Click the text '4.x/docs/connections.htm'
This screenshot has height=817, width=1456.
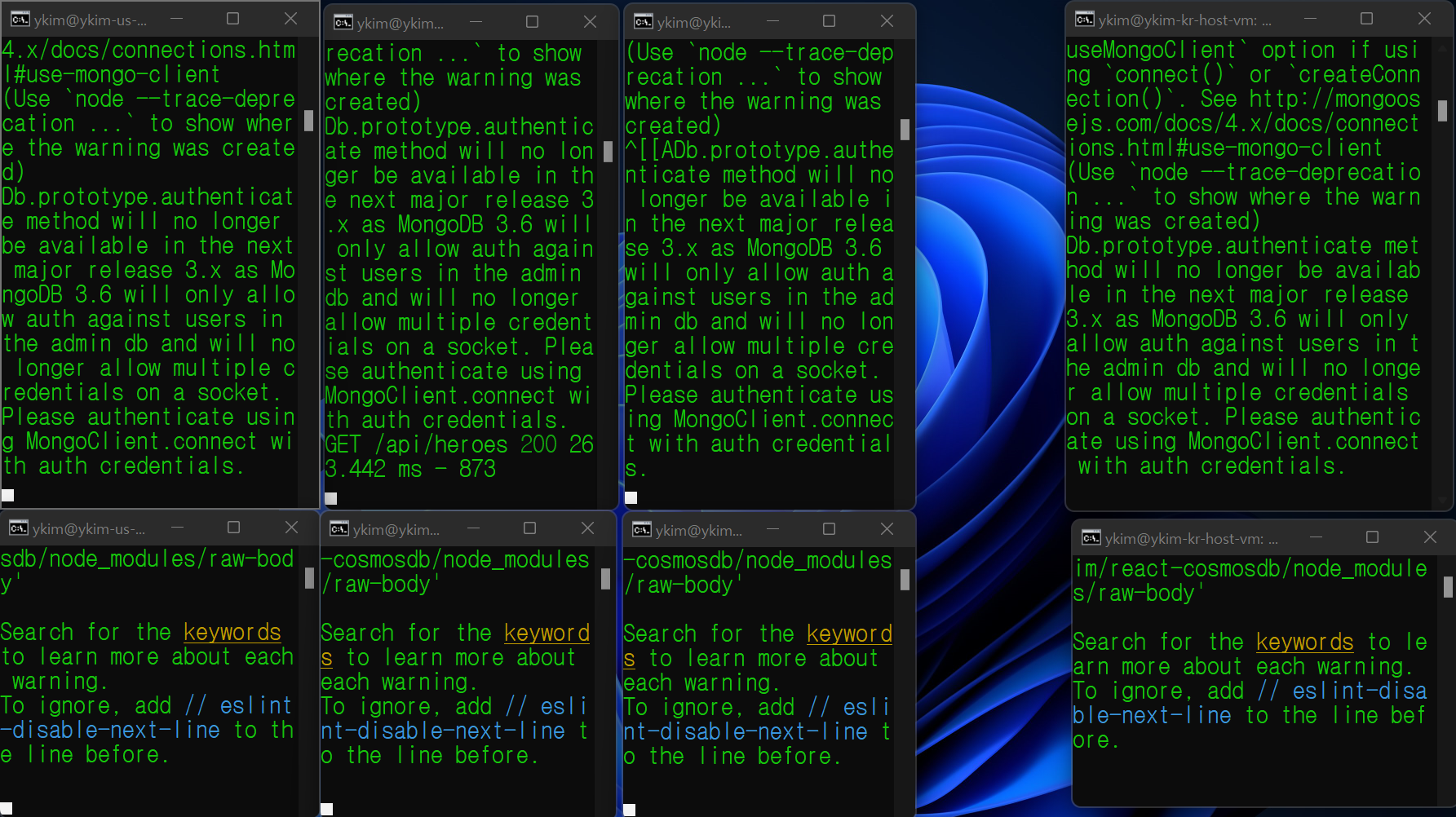point(148,50)
